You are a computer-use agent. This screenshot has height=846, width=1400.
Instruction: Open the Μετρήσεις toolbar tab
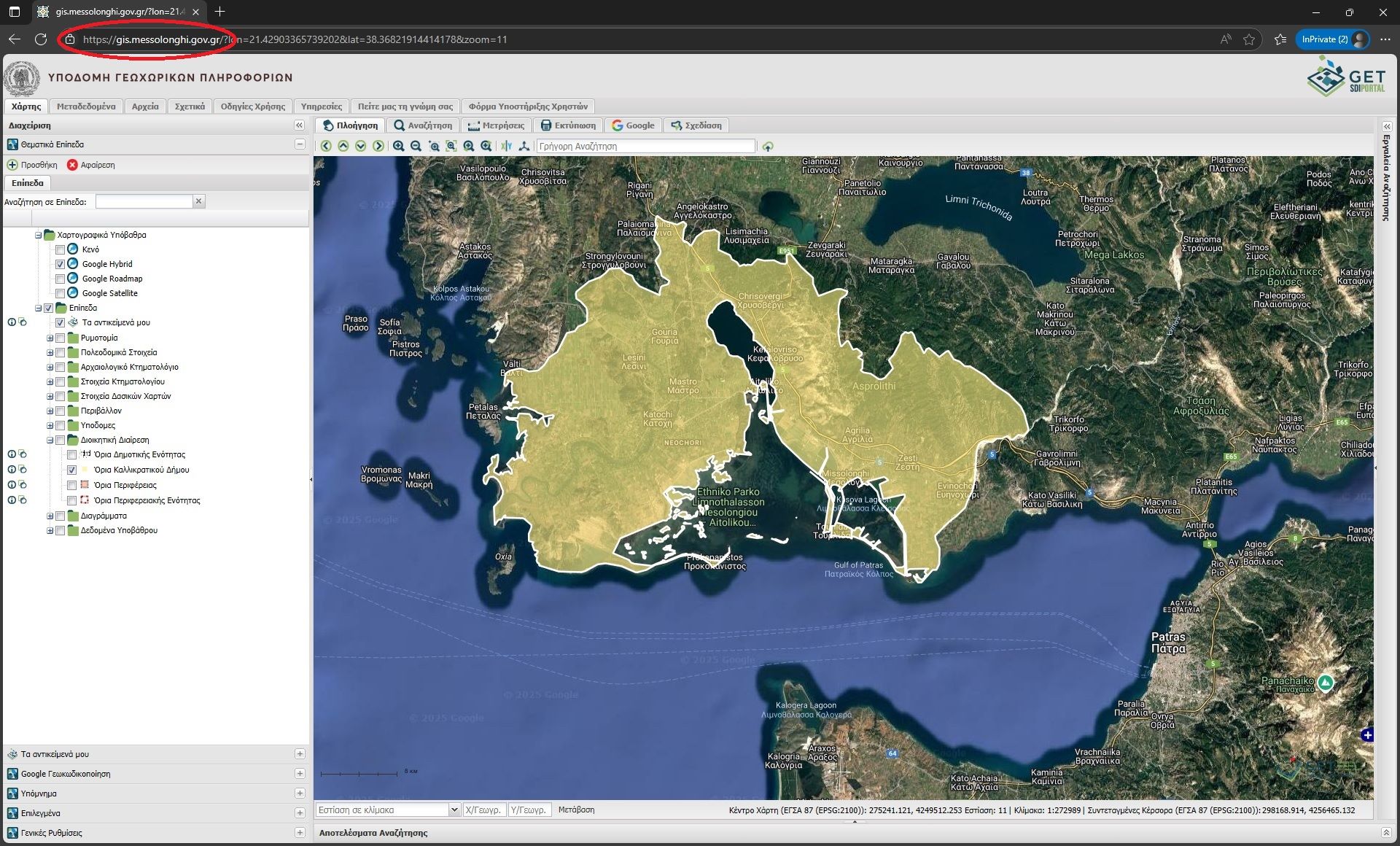click(496, 125)
